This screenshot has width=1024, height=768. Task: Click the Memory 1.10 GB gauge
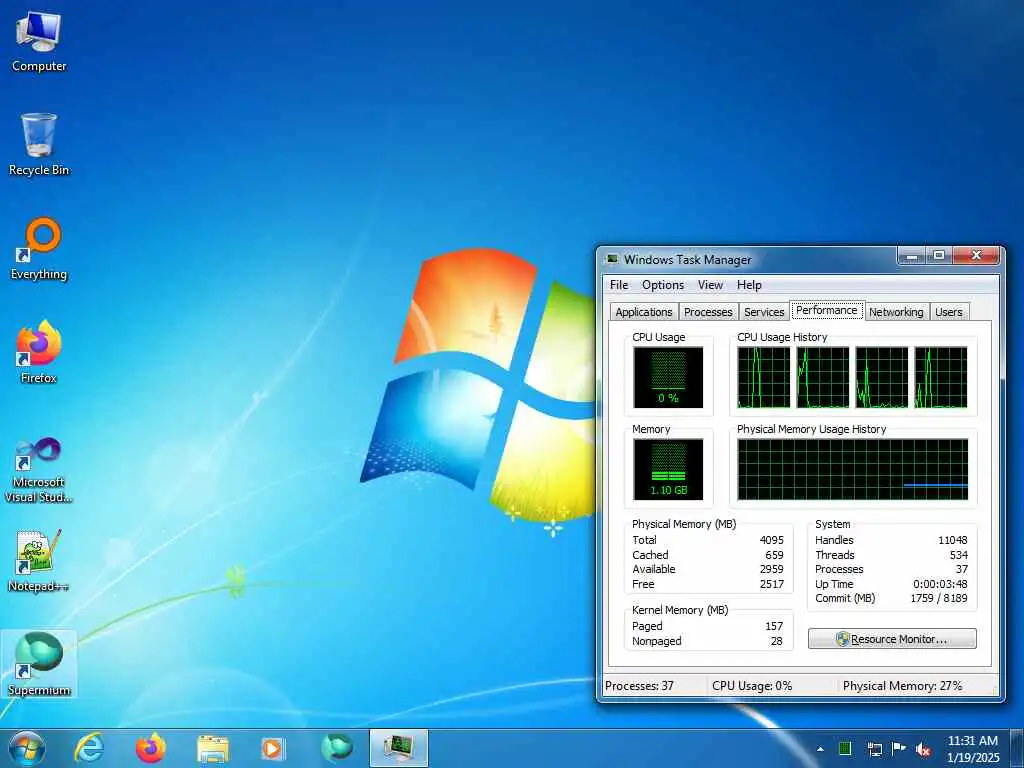[x=668, y=470]
